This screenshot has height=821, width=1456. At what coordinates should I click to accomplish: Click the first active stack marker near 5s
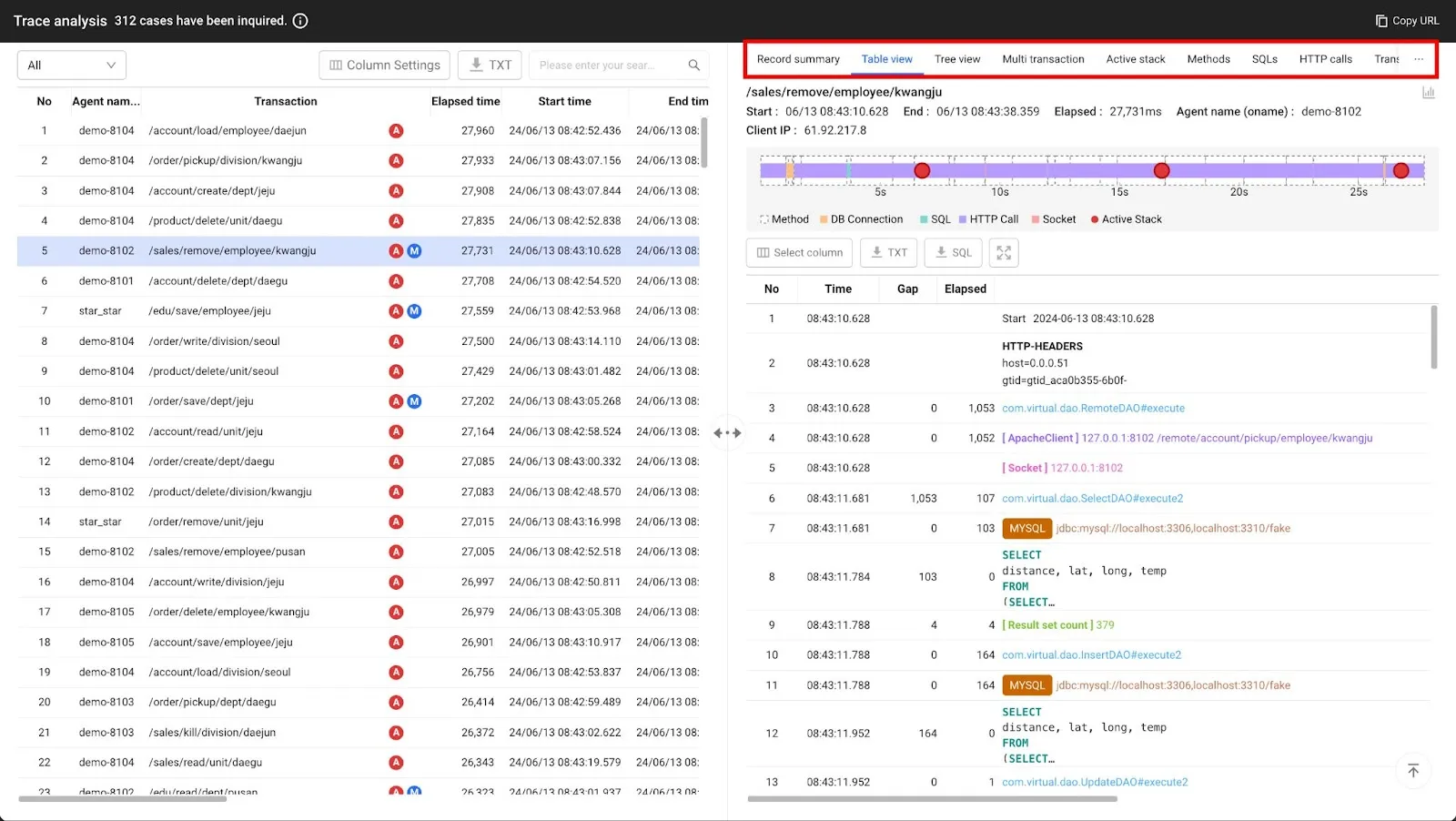click(922, 170)
